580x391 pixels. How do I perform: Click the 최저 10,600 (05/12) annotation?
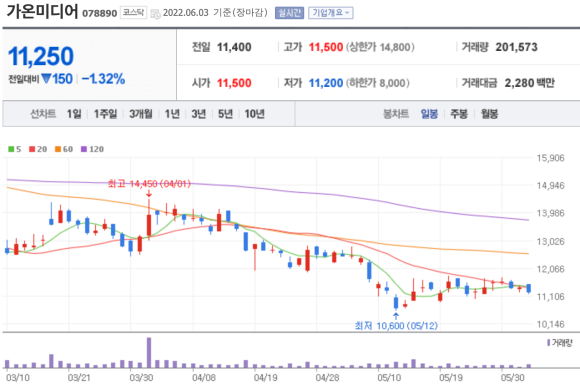coord(396,326)
